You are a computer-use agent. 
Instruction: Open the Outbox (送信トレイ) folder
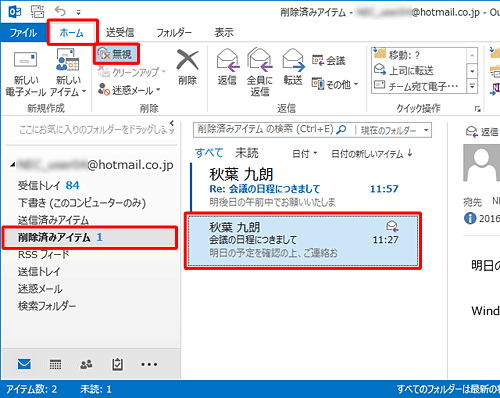91,272
